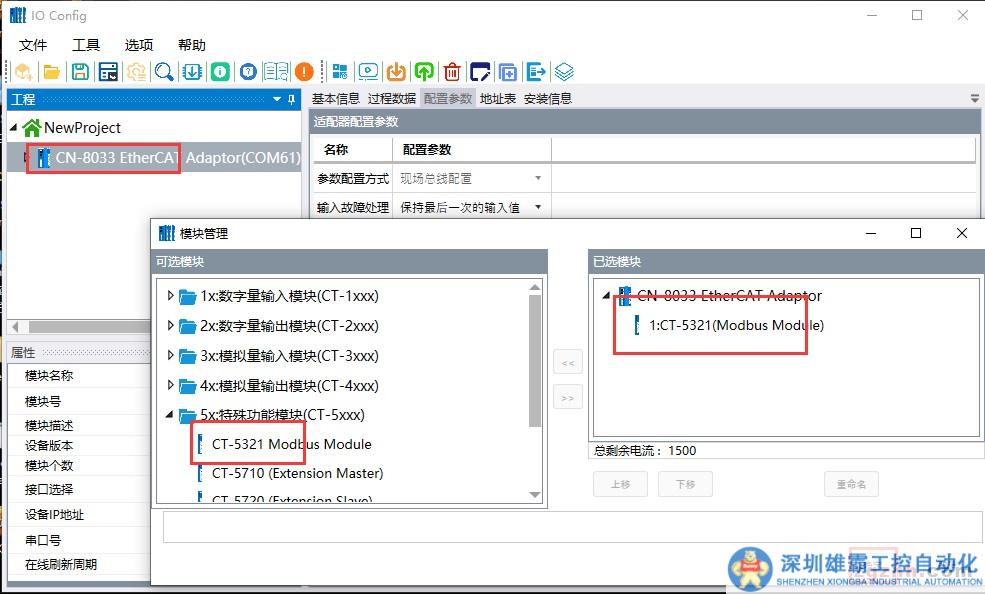Select CT-5710 (Extension Master) module
This screenshot has width=985, height=594.
click(297, 473)
